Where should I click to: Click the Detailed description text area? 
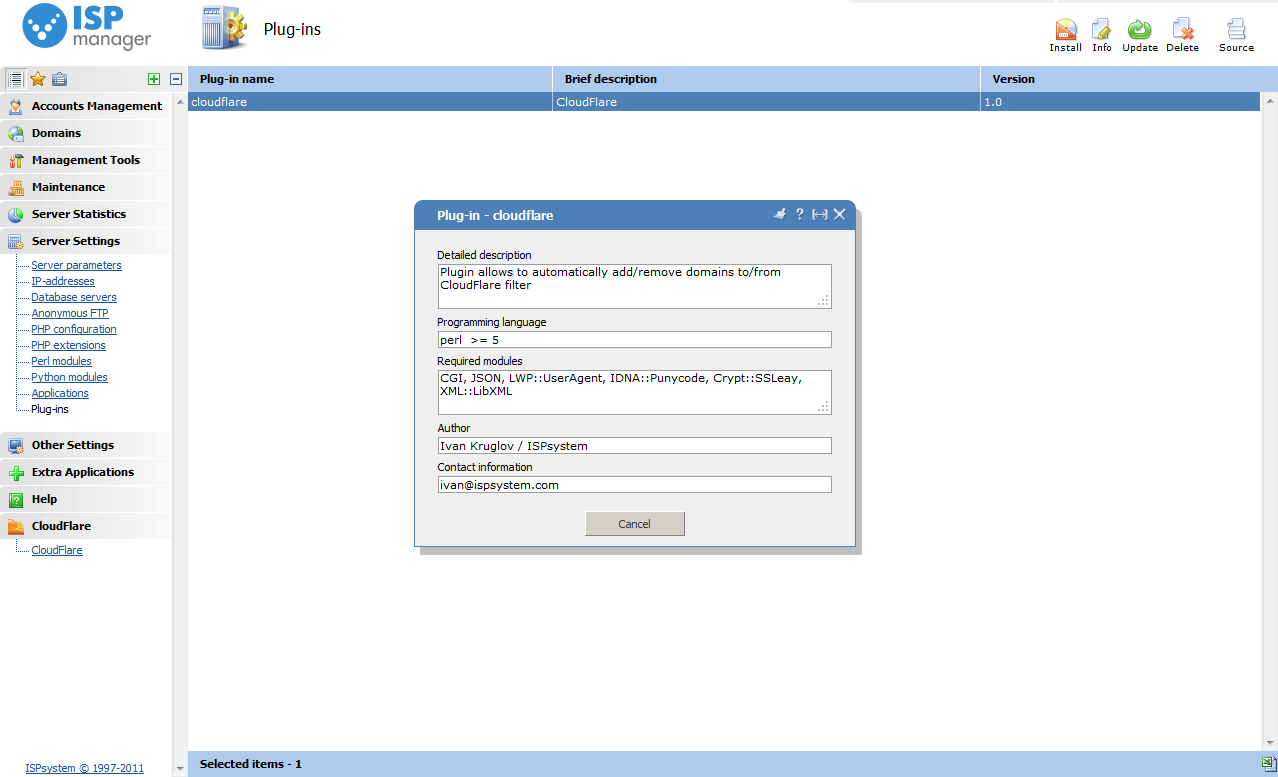point(634,286)
